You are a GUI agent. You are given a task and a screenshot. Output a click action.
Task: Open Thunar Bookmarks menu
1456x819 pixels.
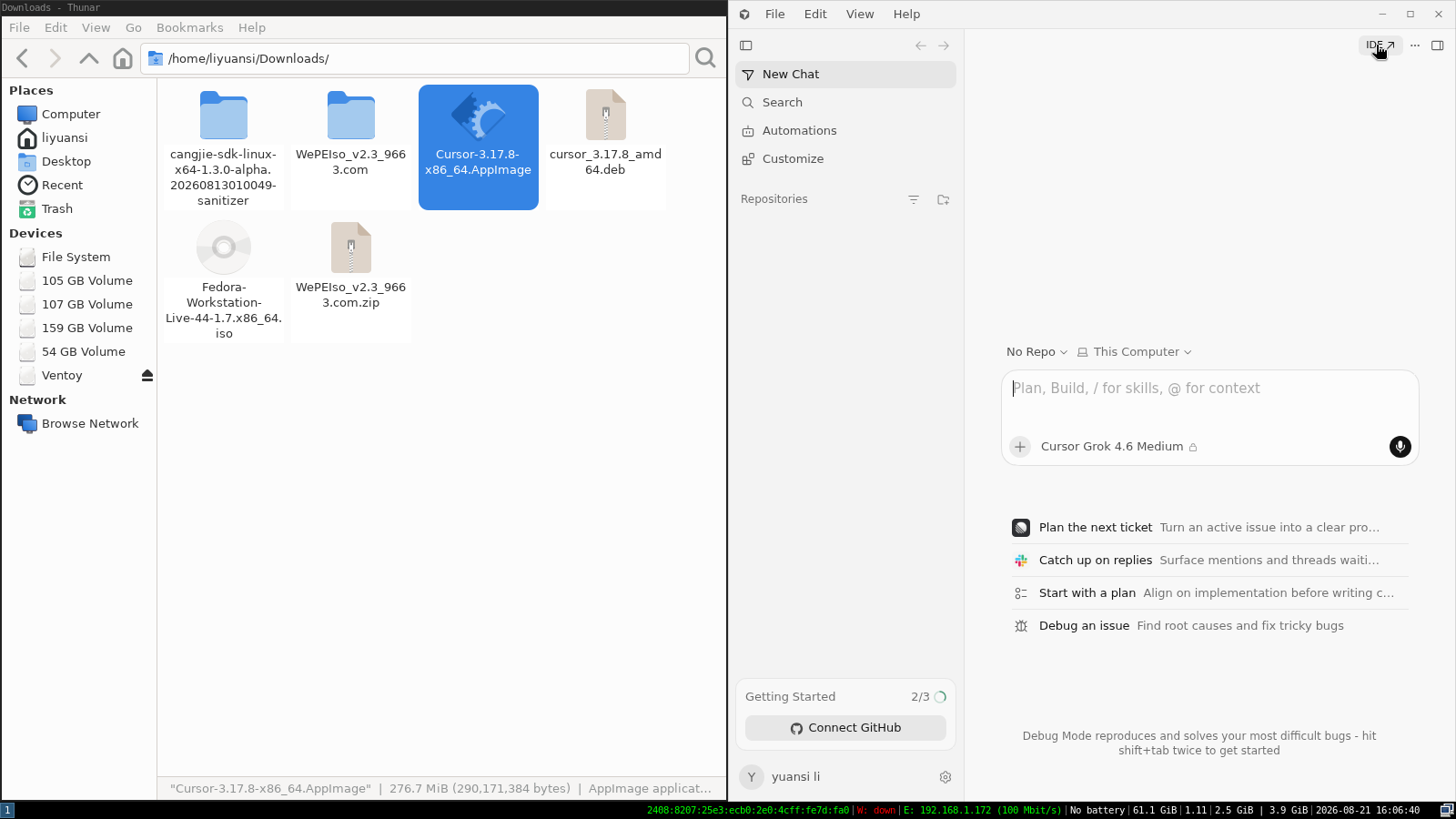tap(190, 28)
